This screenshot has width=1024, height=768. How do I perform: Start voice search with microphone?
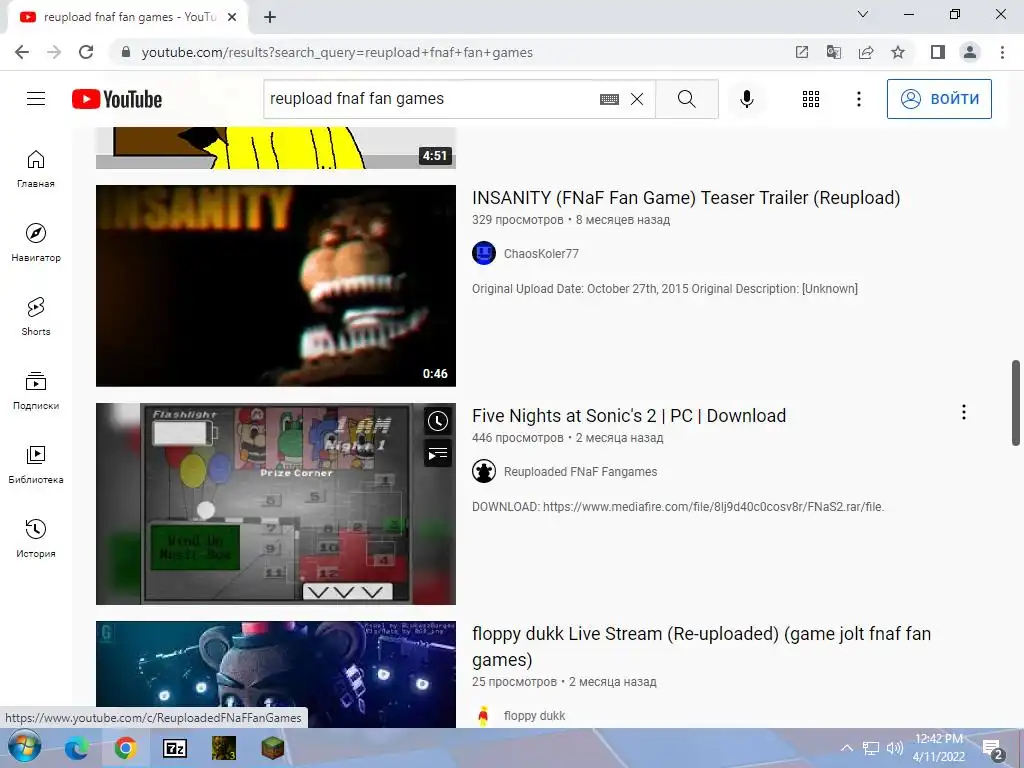(746, 99)
